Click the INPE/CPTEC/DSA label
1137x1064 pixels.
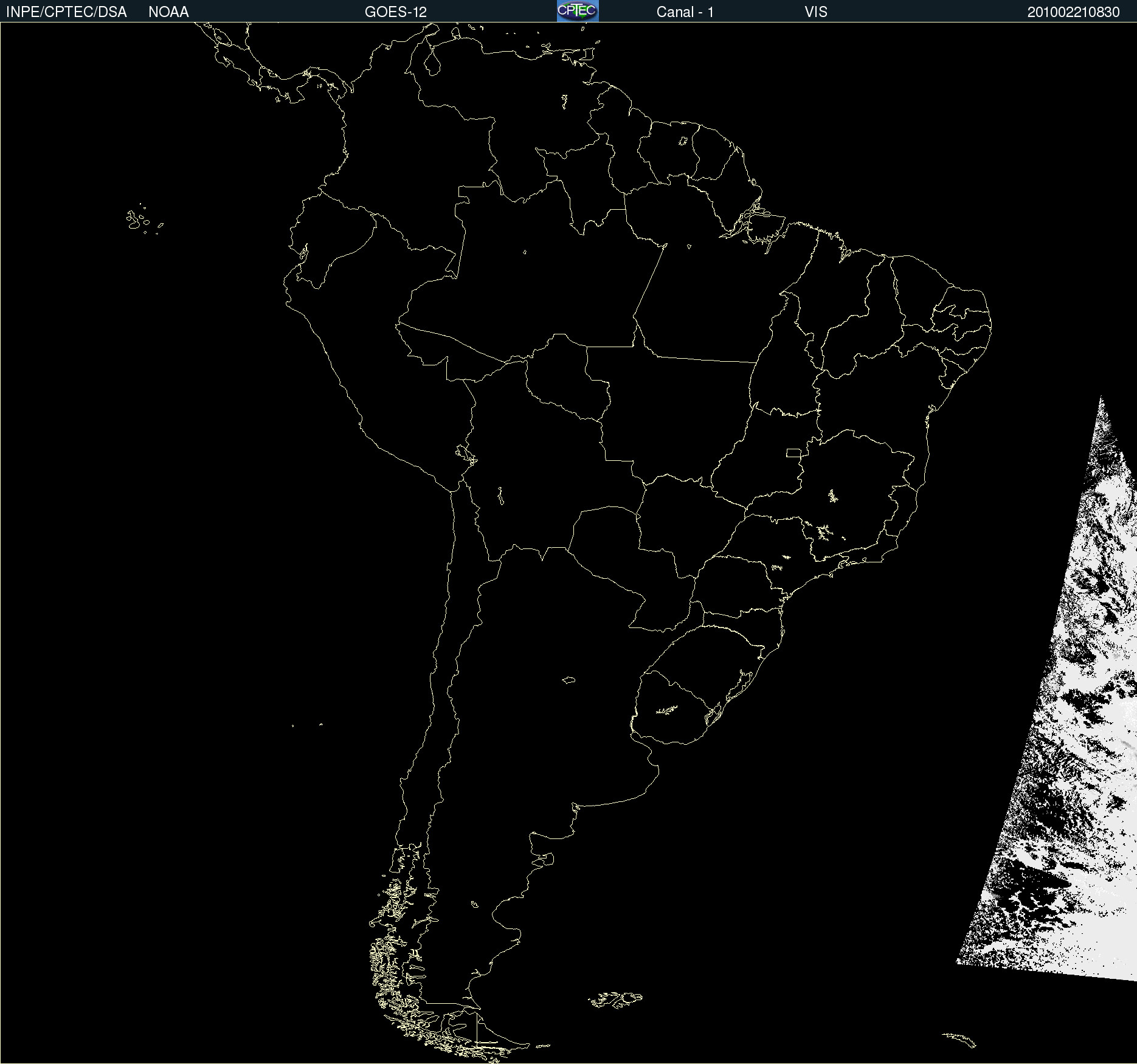pyautogui.click(x=66, y=12)
